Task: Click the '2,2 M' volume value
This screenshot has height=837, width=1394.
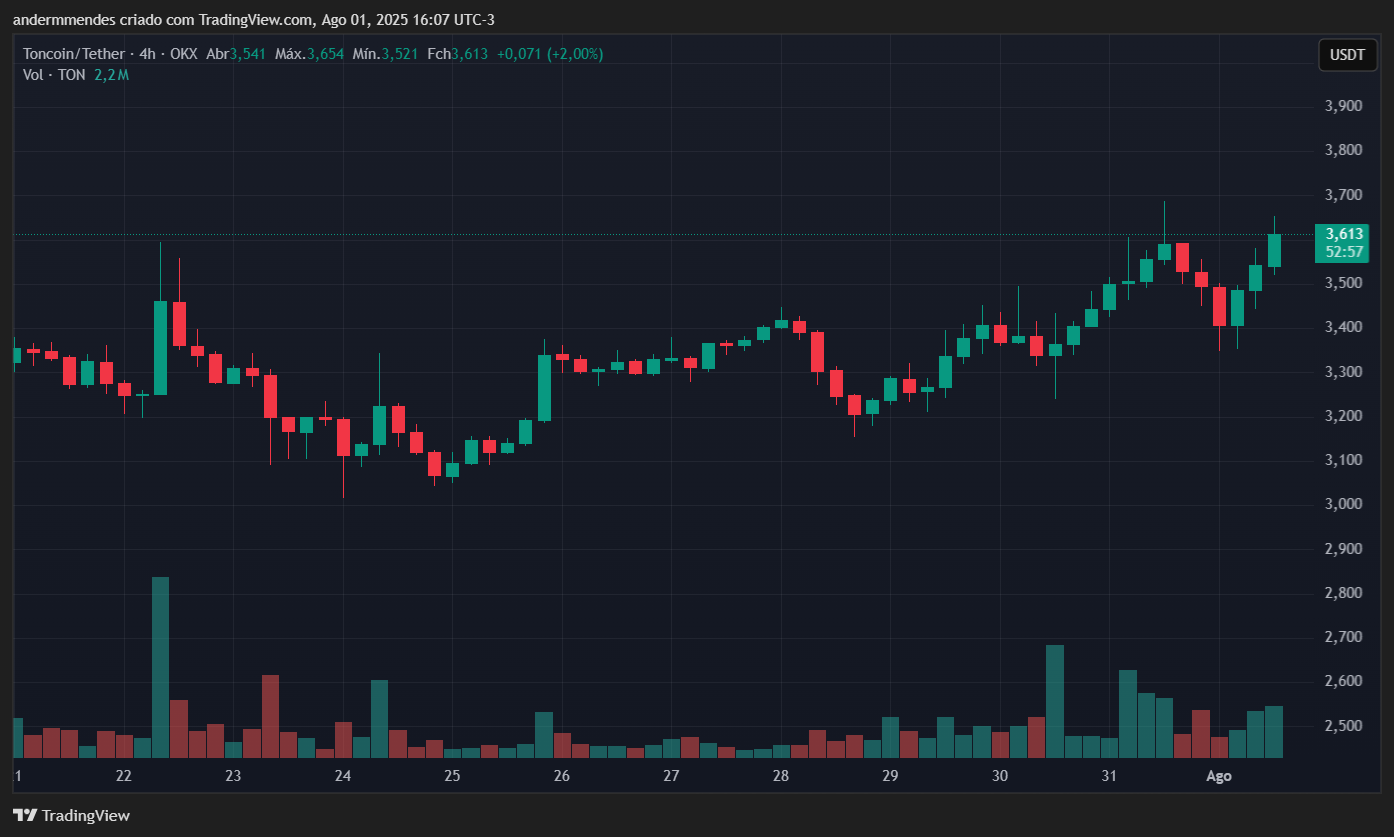Action: [x=112, y=74]
